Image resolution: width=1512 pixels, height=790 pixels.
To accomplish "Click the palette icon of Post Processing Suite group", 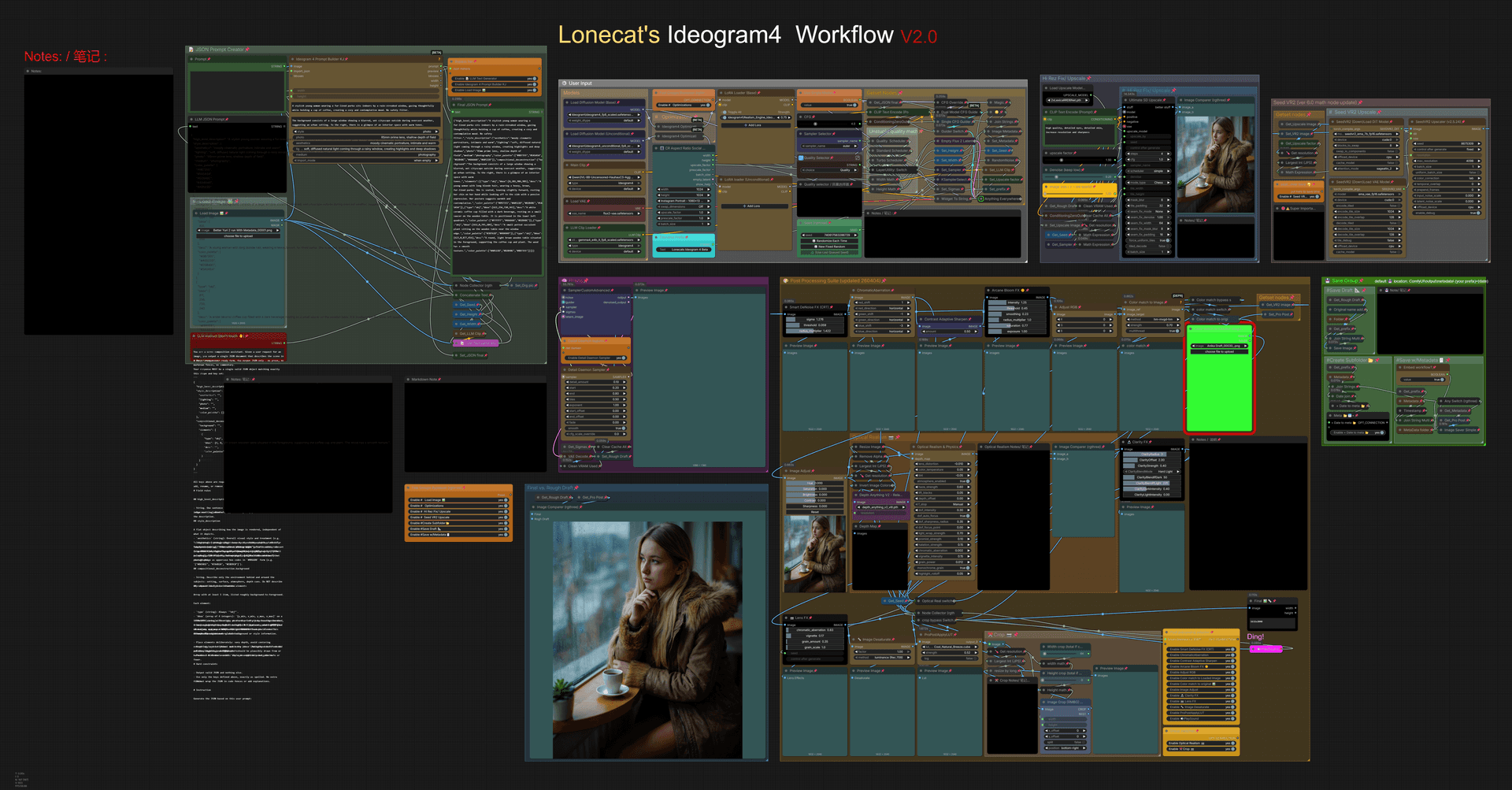I will pyautogui.click(x=785, y=280).
